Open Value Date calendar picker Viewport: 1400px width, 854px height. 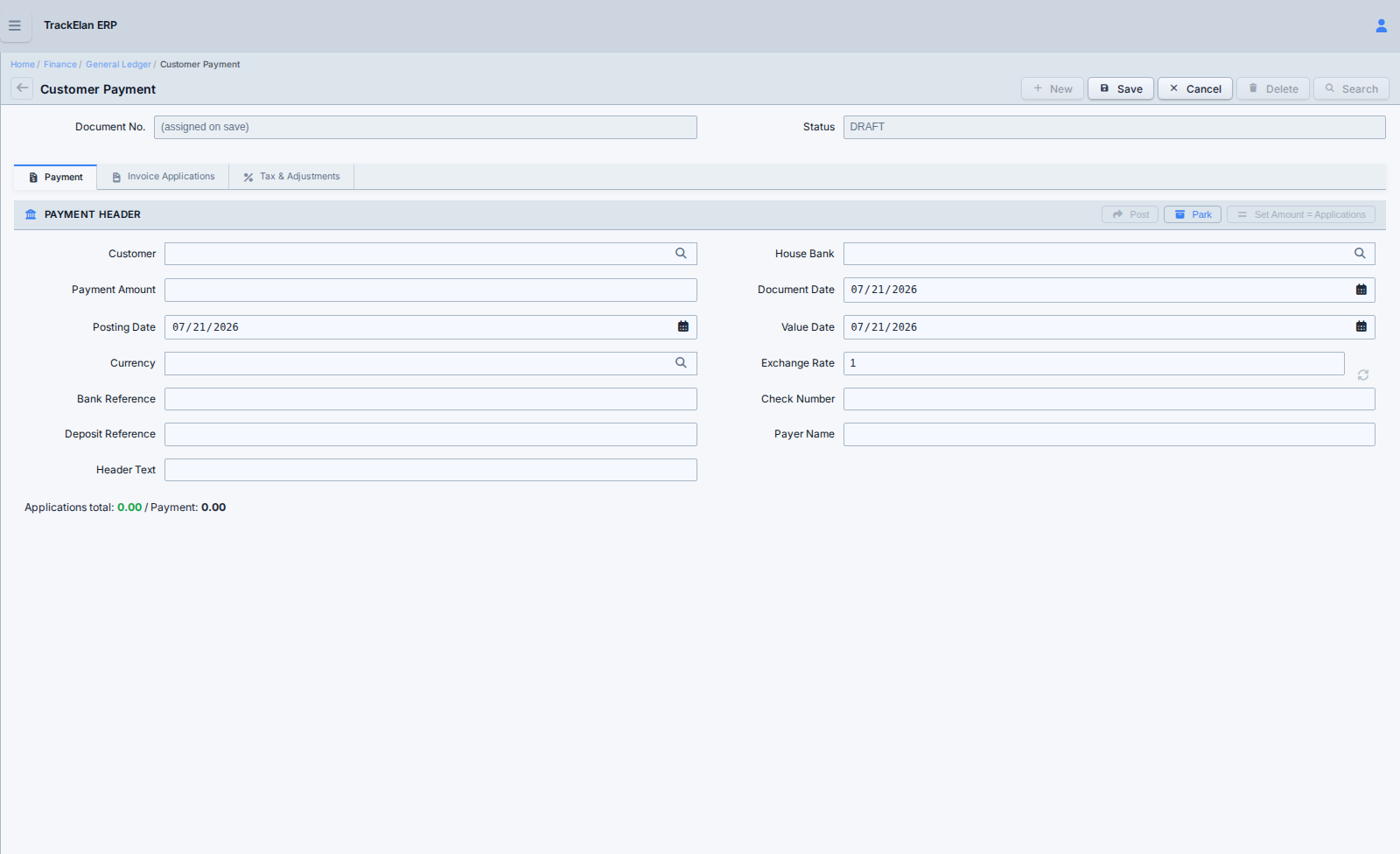pos(1361,326)
